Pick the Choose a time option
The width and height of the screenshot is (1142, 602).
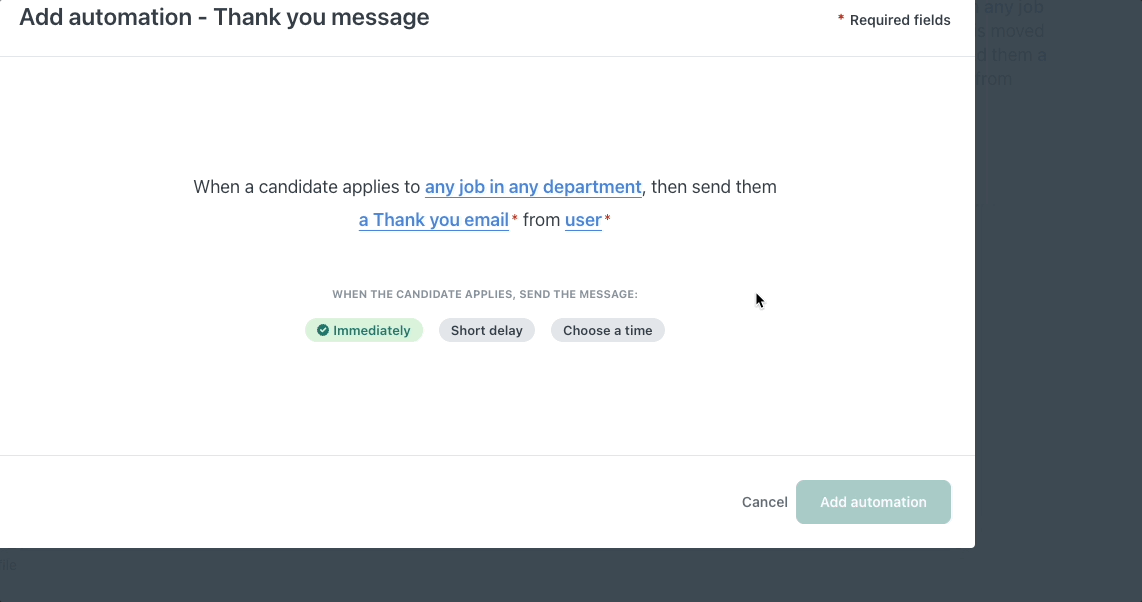click(x=607, y=330)
